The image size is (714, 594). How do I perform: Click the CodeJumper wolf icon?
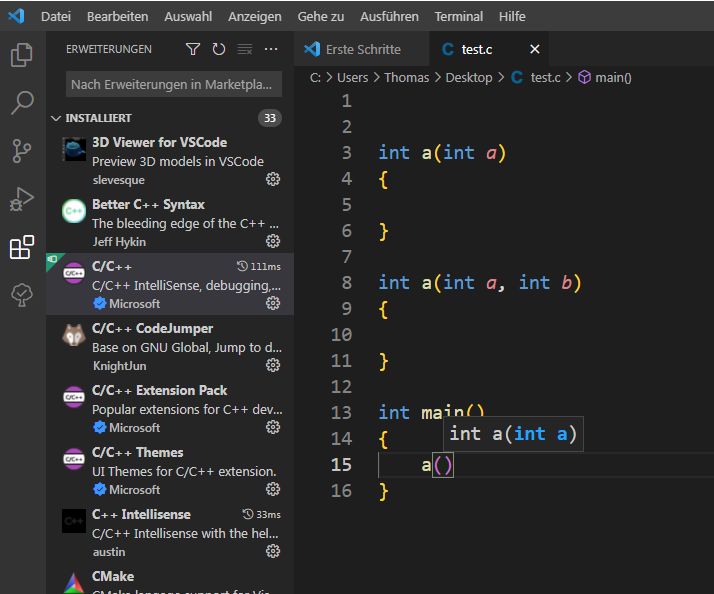(74, 335)
